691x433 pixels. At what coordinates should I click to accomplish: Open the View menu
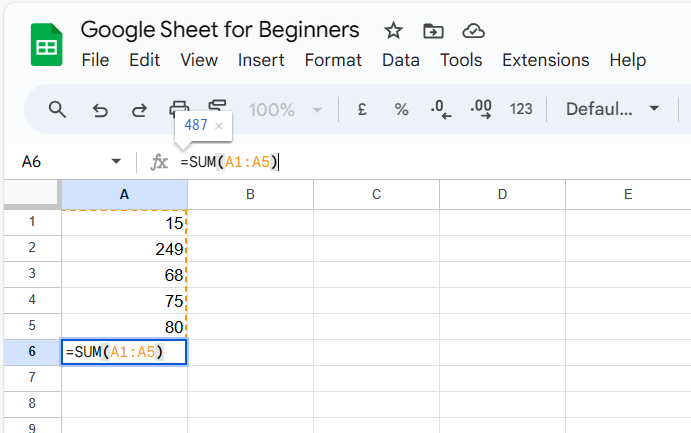tap(199, 60)
